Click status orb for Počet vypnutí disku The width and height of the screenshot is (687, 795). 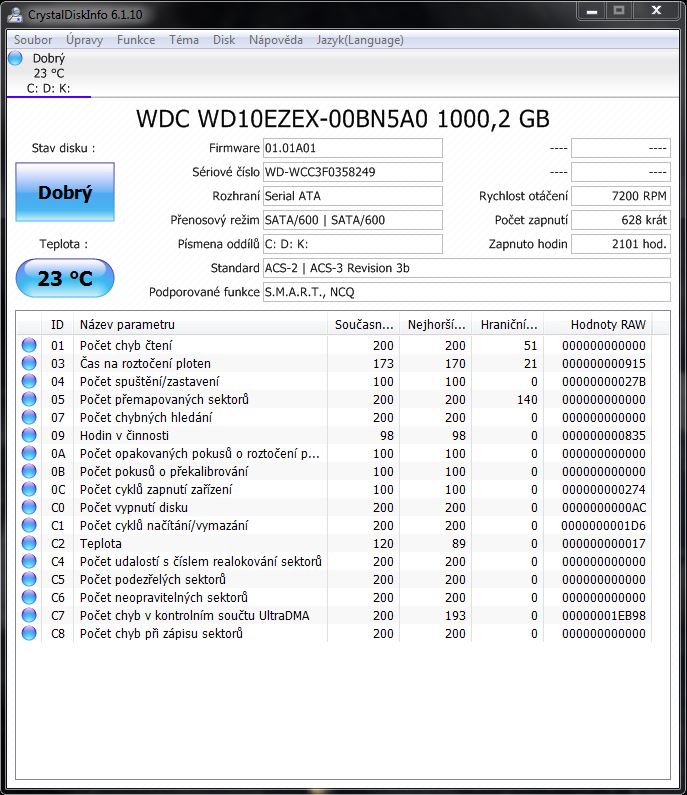point(29,507)
